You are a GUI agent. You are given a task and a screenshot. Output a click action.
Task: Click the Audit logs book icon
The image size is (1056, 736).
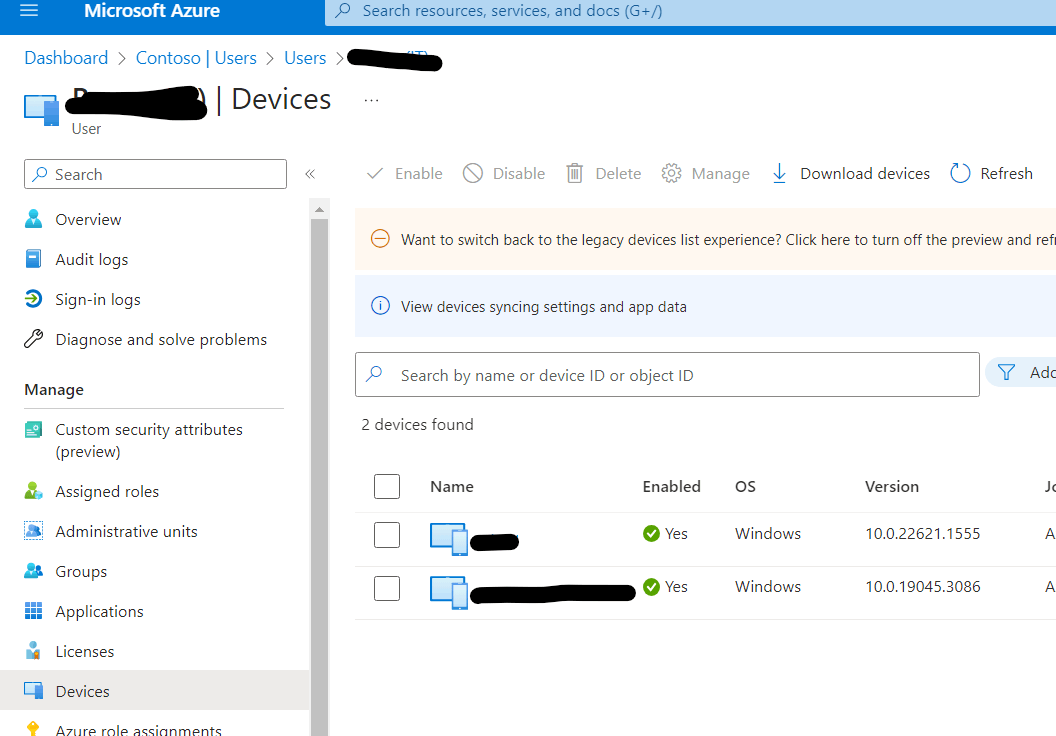click(x=33, y=259)
